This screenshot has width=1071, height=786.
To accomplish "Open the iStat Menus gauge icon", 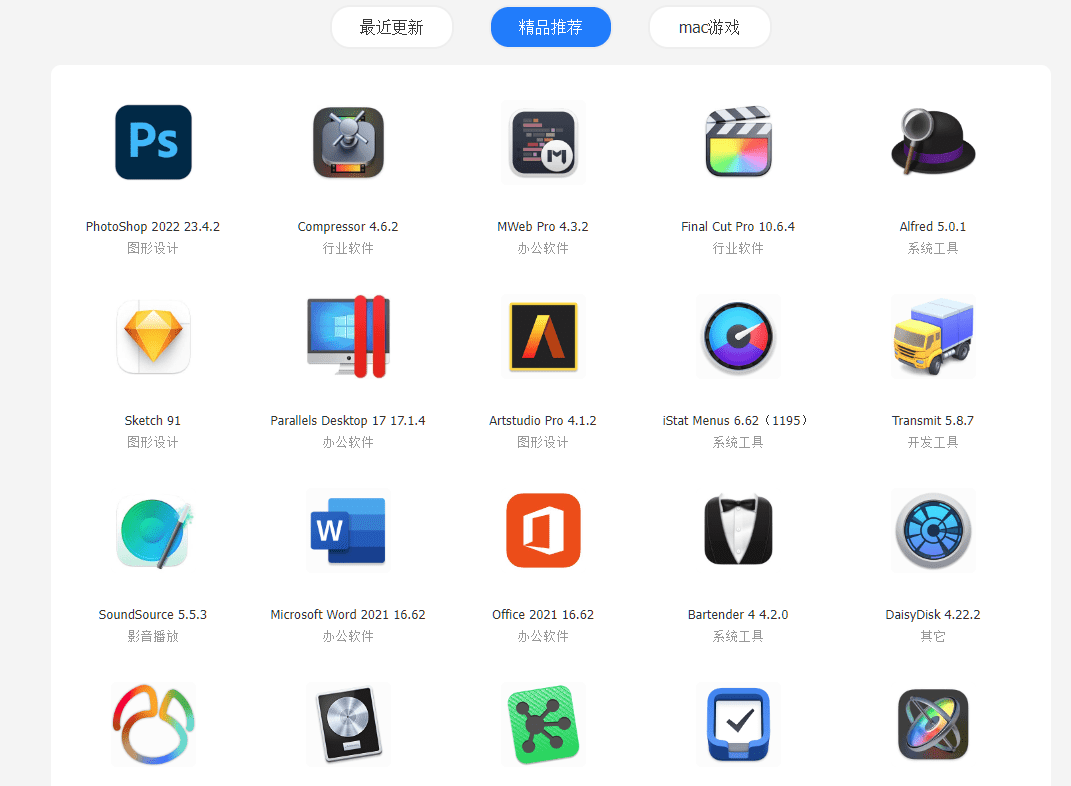I will coord(738,337).
